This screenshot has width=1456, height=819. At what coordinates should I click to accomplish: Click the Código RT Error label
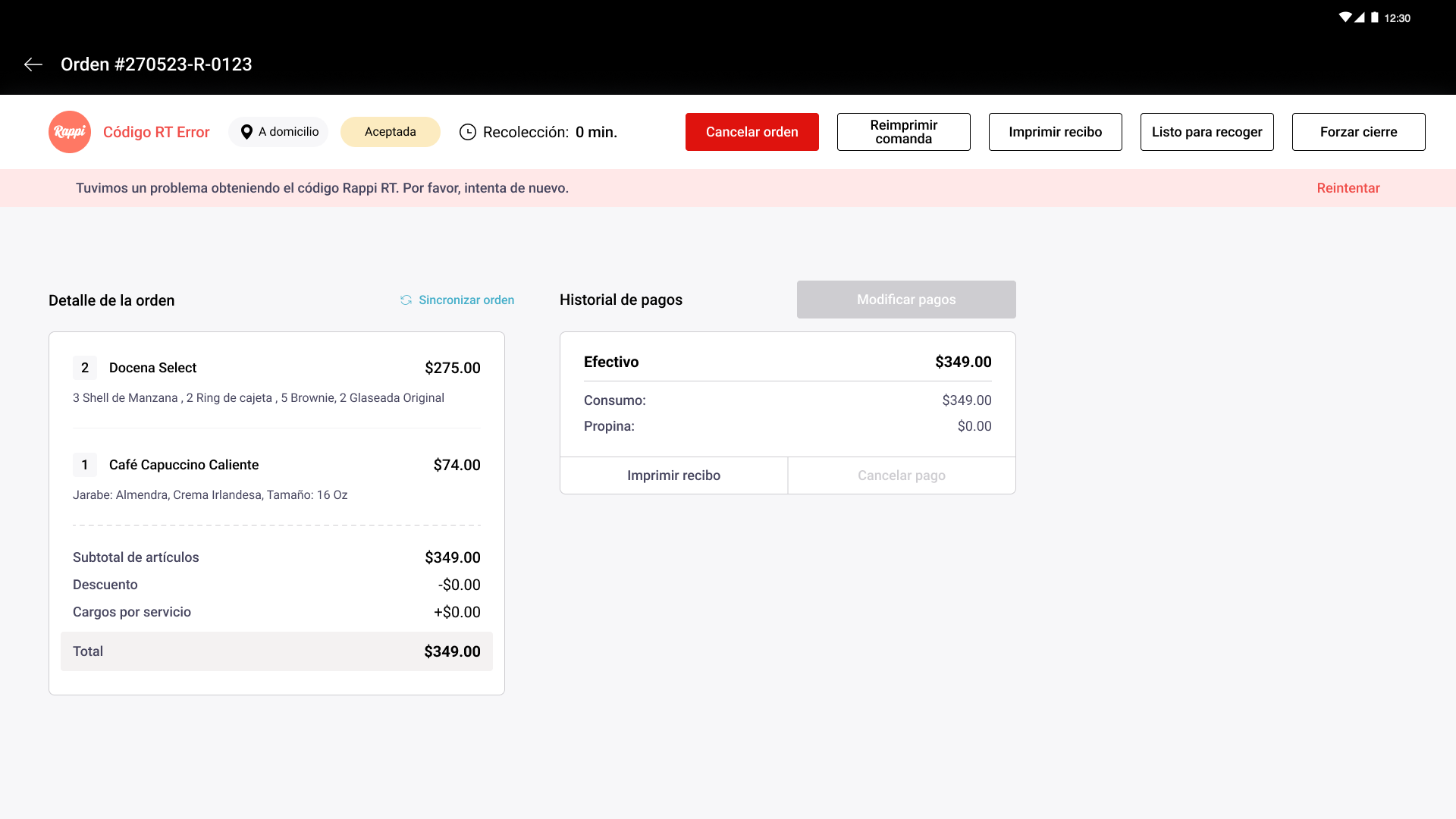[x=156, y=132]
